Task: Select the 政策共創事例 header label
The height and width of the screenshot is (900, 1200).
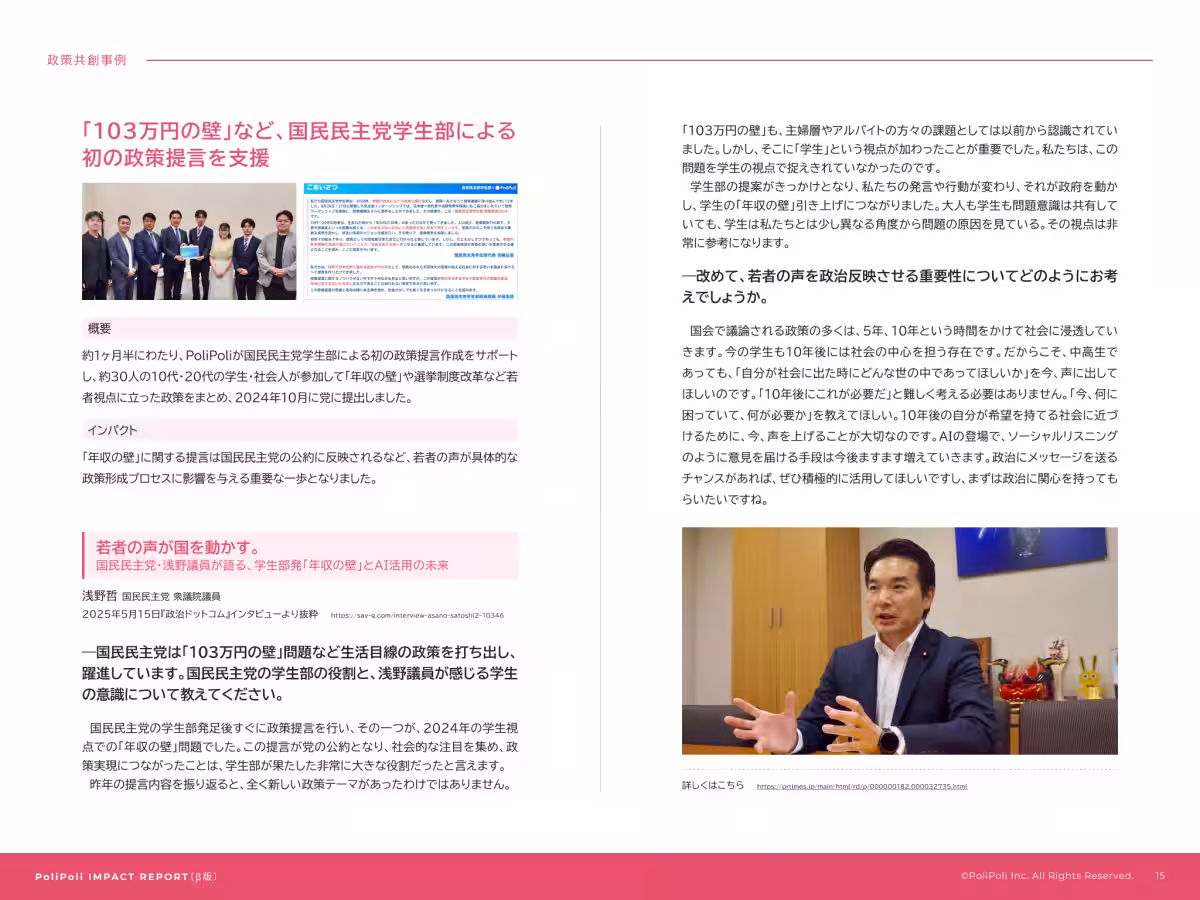Action: click(x=87, y=60)
